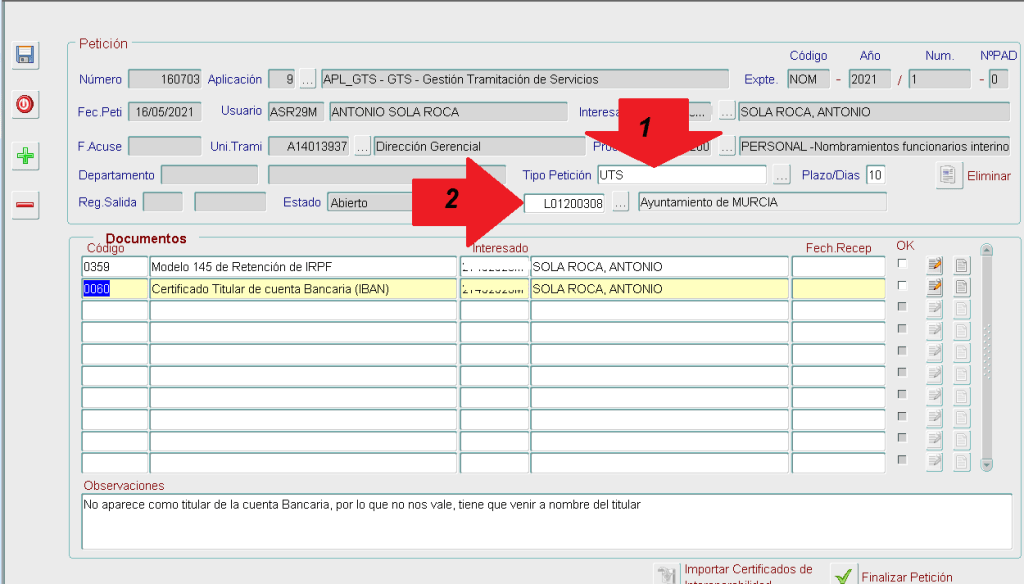This screenshot has width=1024, height=584.
Task: Click inside the Observaciones text area
Action: pos(546,522)
